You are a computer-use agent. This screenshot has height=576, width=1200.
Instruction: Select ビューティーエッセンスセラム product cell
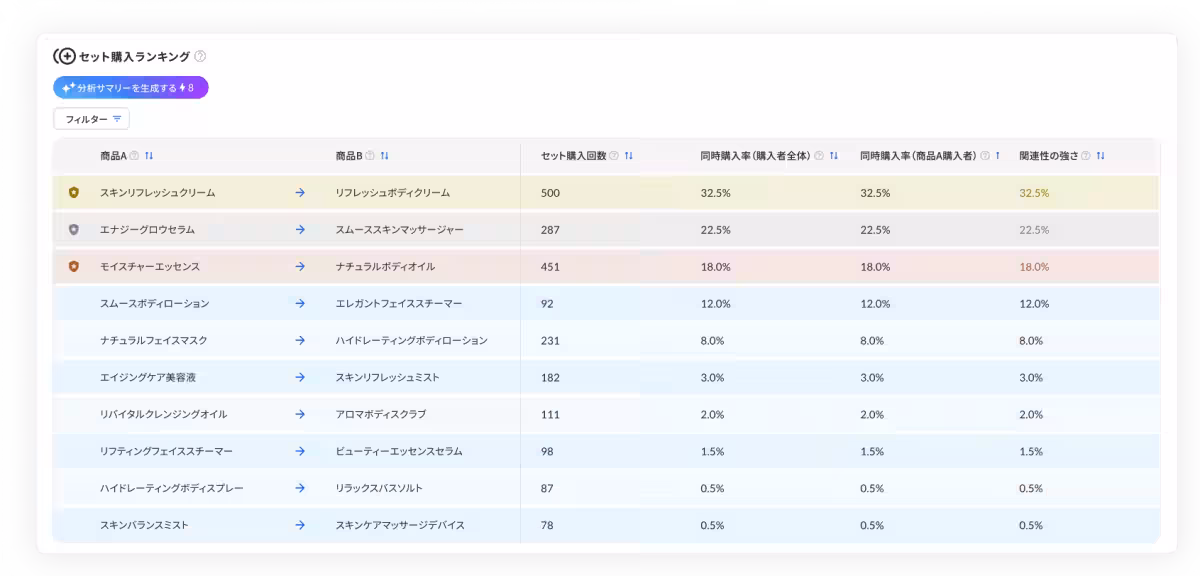399,451
